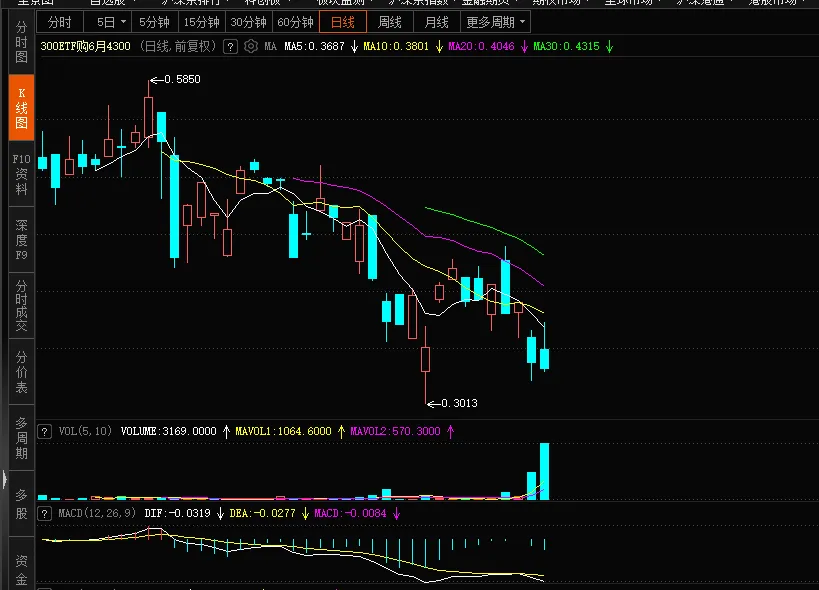Click DEA:-0.0277 value label

tap(262, 513)
